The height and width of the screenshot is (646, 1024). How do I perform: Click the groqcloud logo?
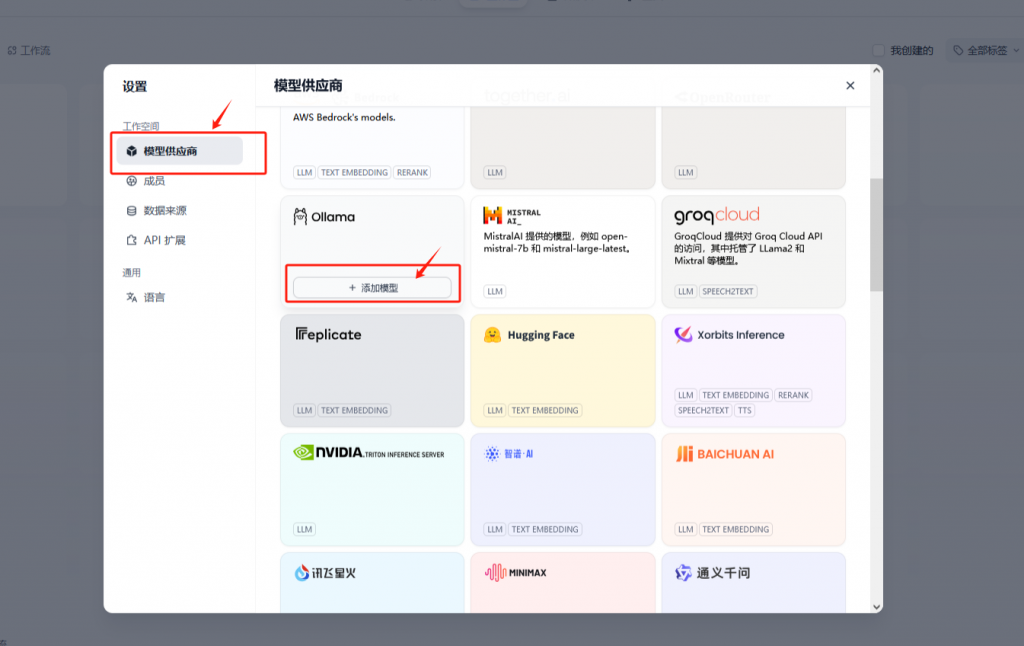click(717, 215)
